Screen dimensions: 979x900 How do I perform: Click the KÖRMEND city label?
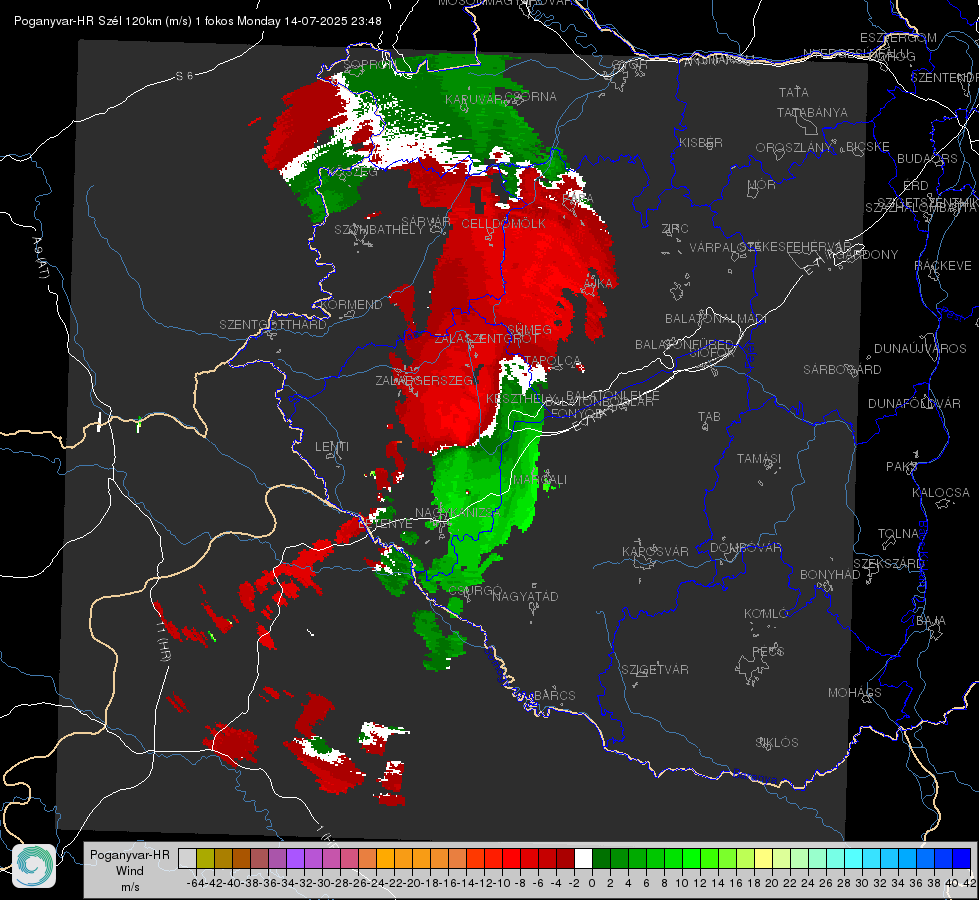tap(350, 305)
